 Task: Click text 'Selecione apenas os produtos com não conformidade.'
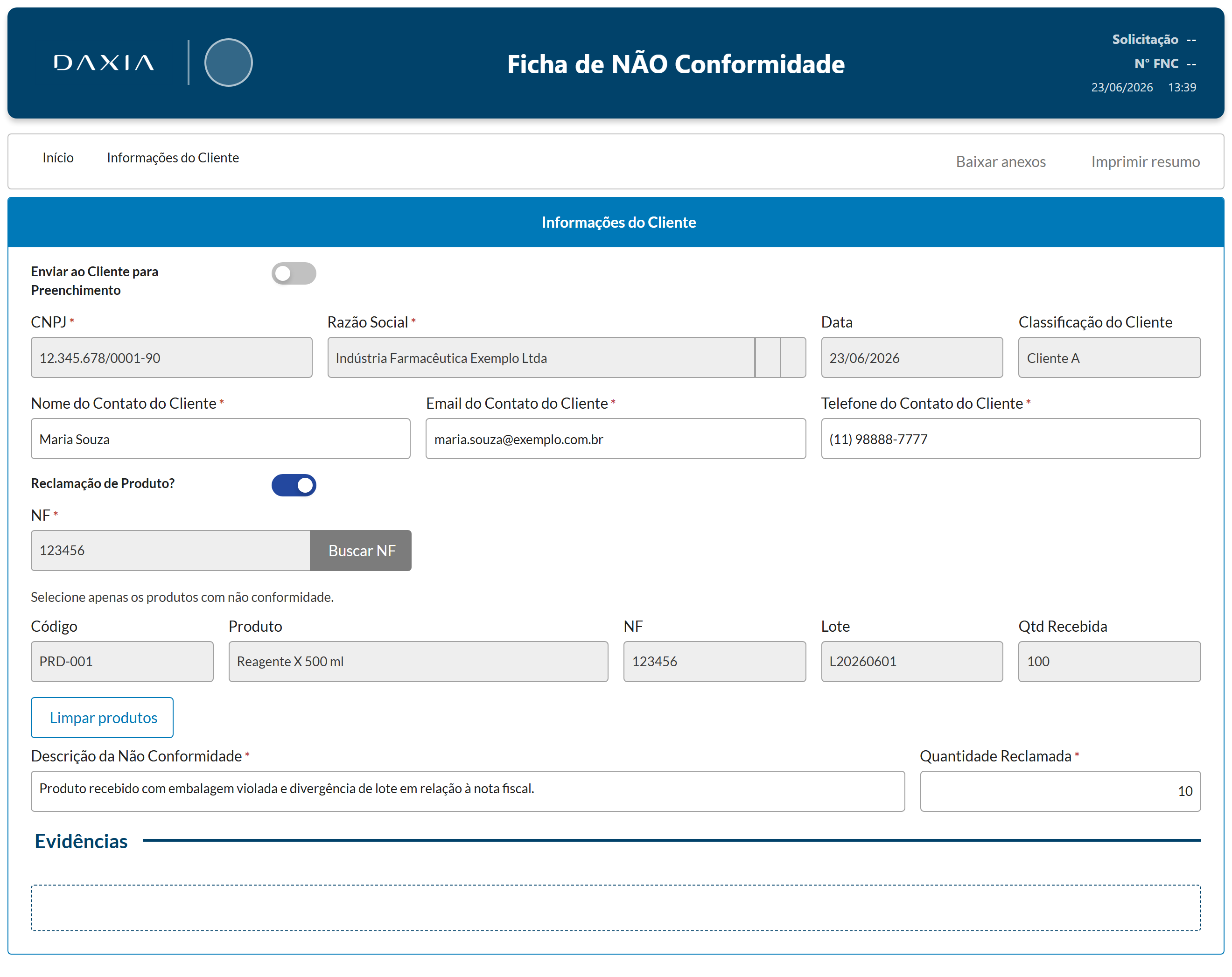pos(182,596)
